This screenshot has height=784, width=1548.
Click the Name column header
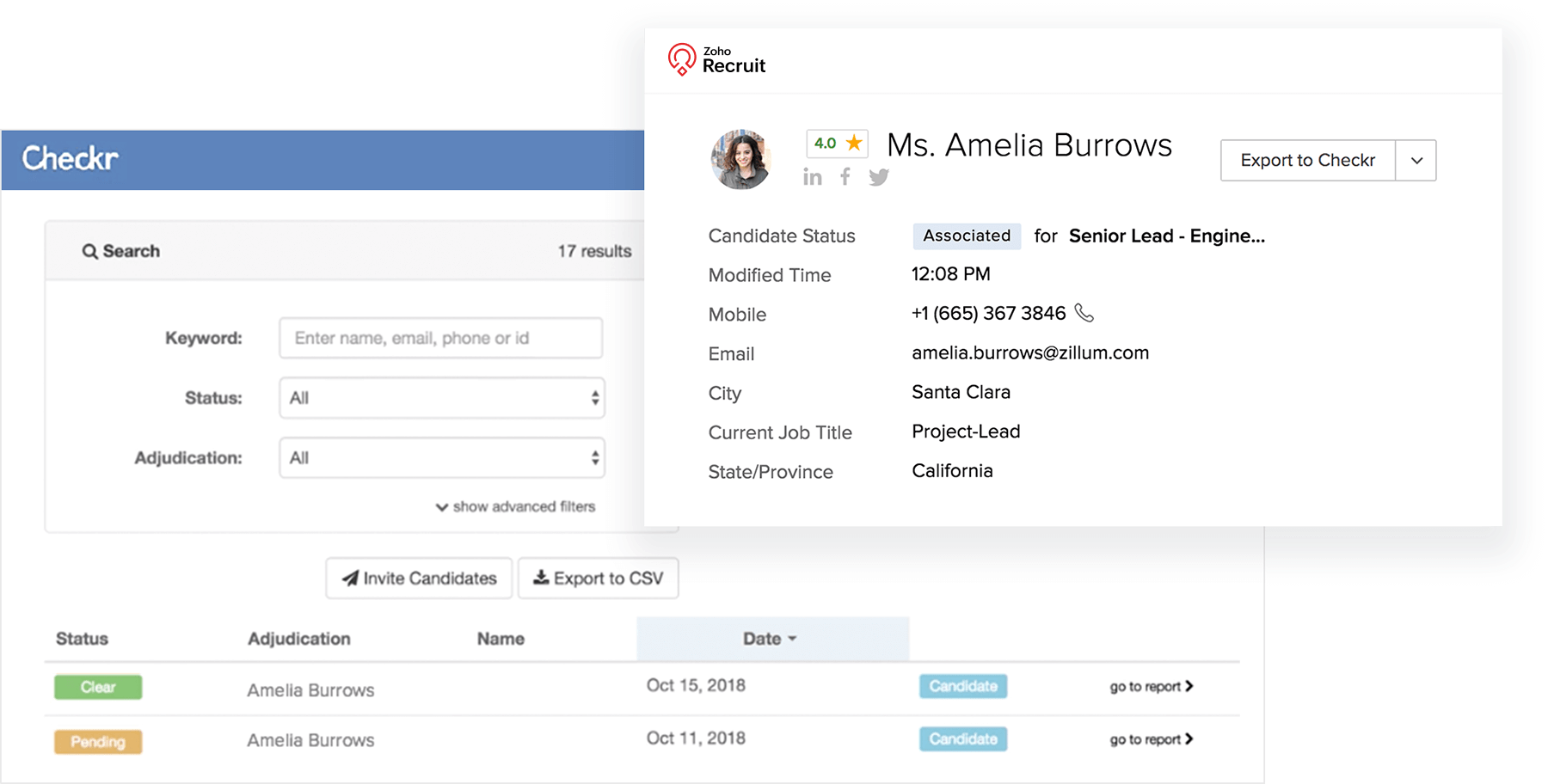pyautogui.click(x=501, y=639)
